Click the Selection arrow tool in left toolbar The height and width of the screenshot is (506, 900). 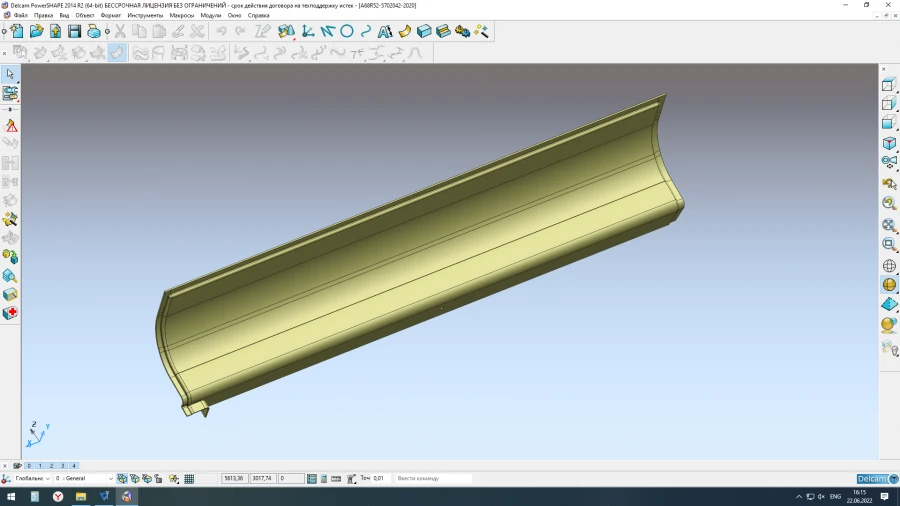point(10,74)
